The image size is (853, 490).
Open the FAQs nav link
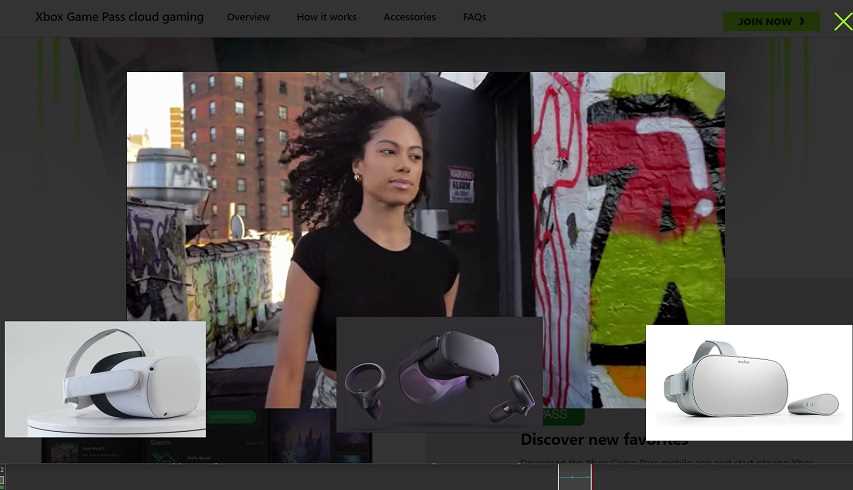tap(474, 17)
